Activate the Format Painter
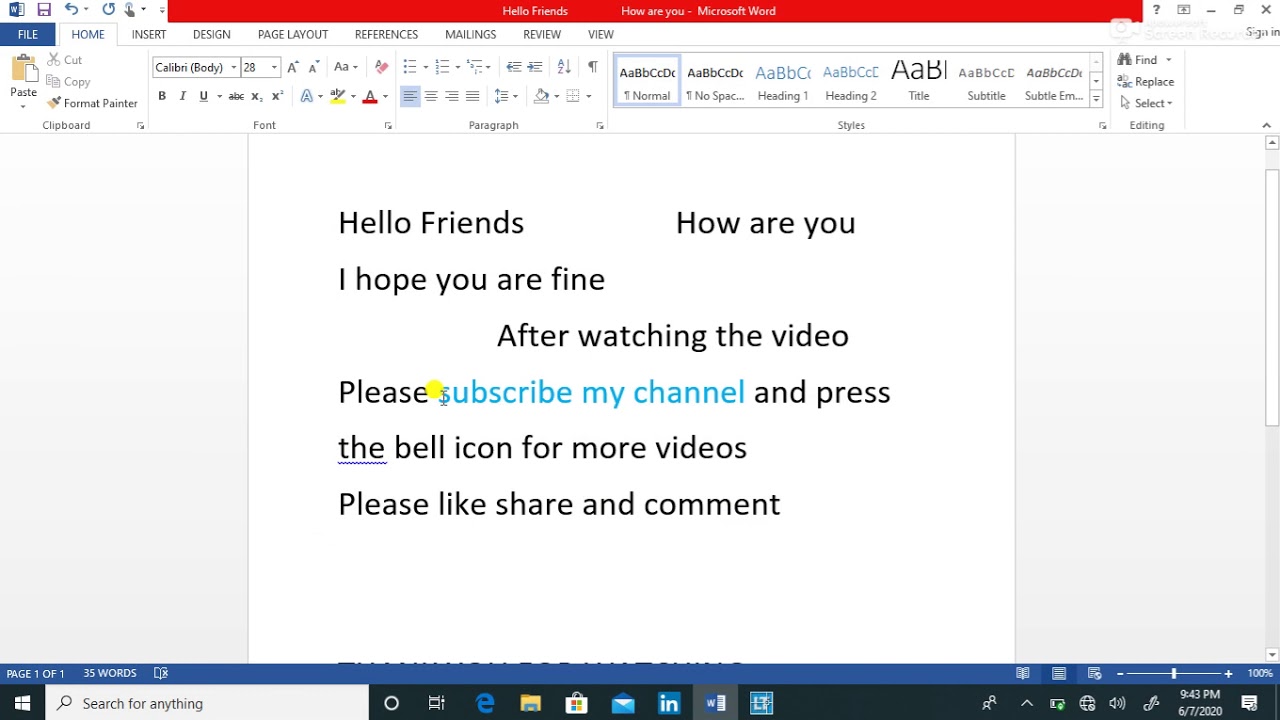The width and height of the screenshot is (1280, 720). pyautogui.click(x=92, y=103)
